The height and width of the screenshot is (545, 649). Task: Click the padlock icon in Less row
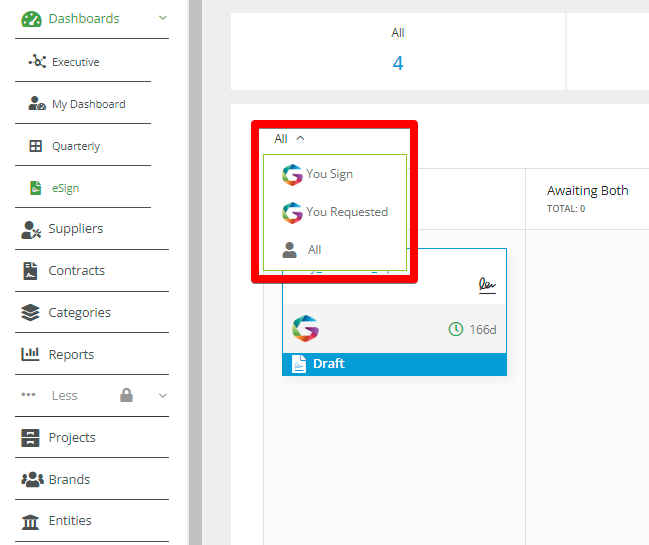pos(126,395)
